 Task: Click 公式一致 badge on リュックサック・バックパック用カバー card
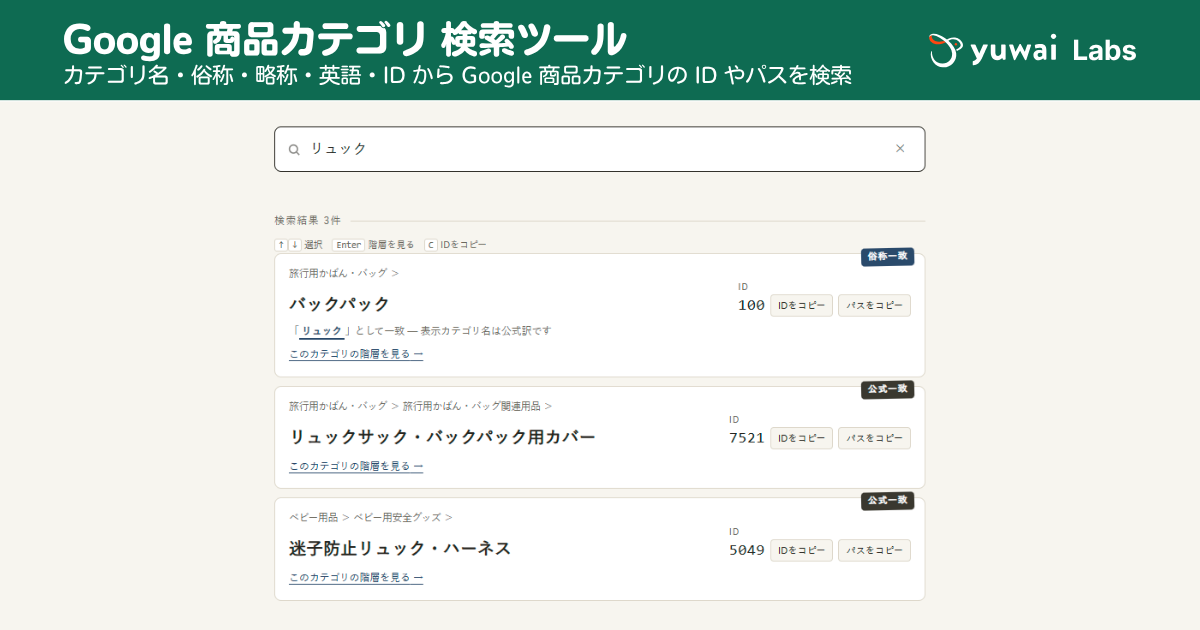(x=888, y=389)
